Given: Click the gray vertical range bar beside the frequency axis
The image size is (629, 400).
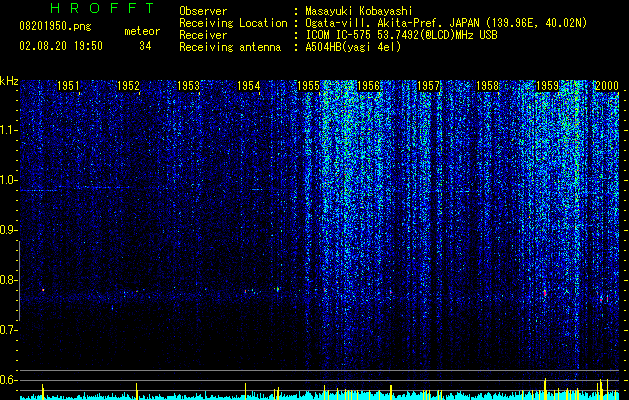Looking at the screenshot, I should point(19,281).
